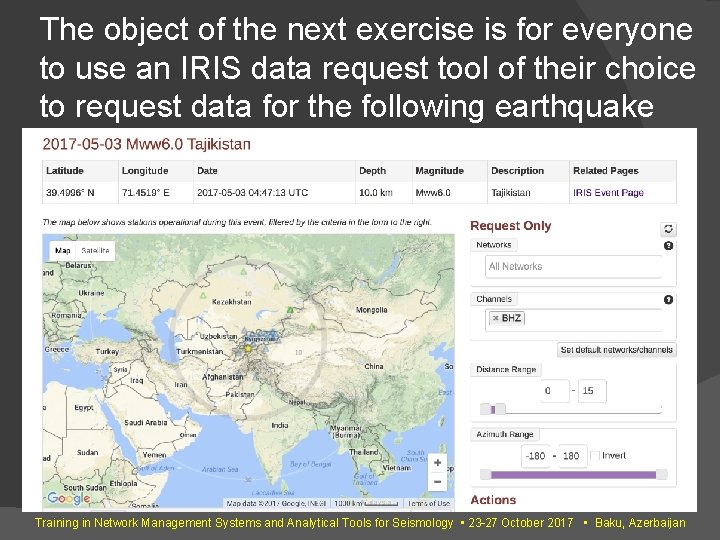
Task: Click the Mongolia label on the map
Action: point(371,310)
